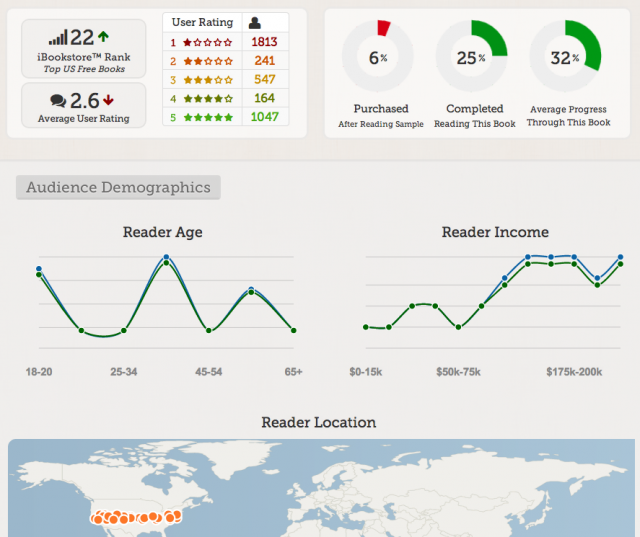Click the iBookstore Rank box

(x=84, y=46)
